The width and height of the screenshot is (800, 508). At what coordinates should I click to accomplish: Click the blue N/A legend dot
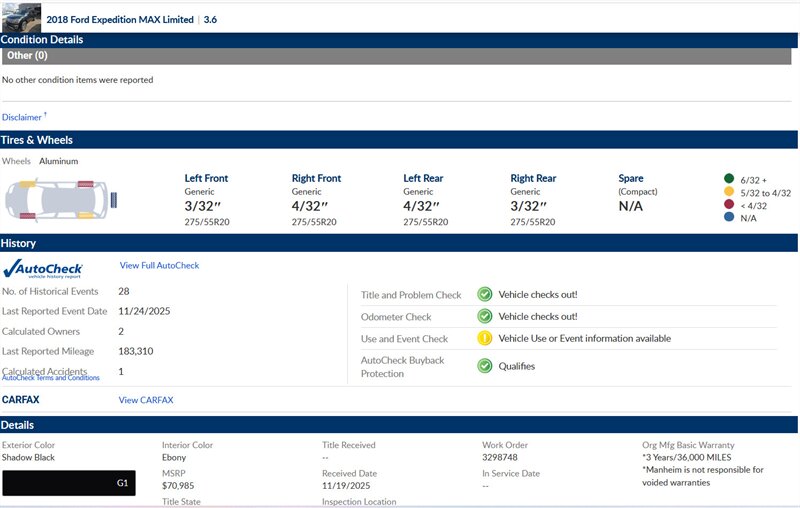tap(729, 218)
